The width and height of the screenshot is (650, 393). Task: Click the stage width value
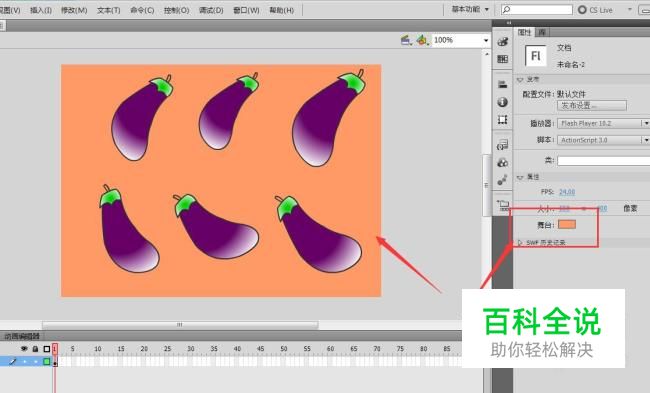tap(564, 209)
